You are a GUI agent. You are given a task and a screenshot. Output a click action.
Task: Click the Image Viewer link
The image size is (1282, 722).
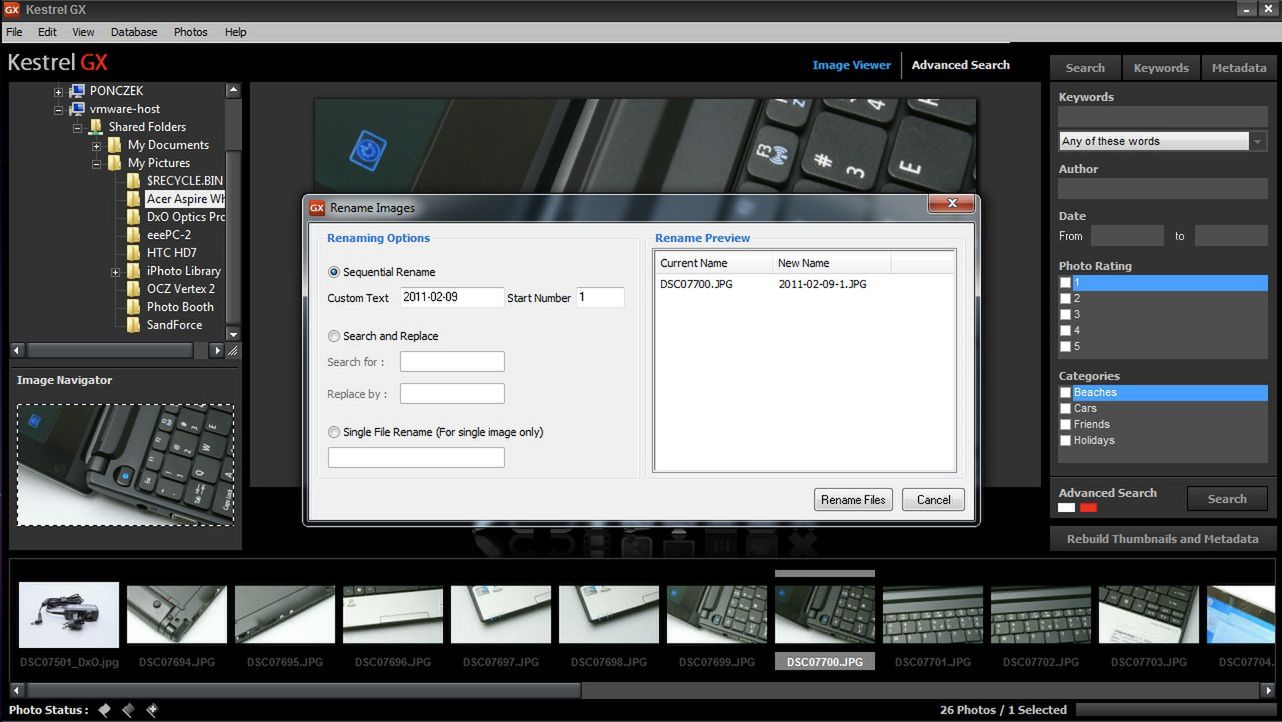click(851, 65)
